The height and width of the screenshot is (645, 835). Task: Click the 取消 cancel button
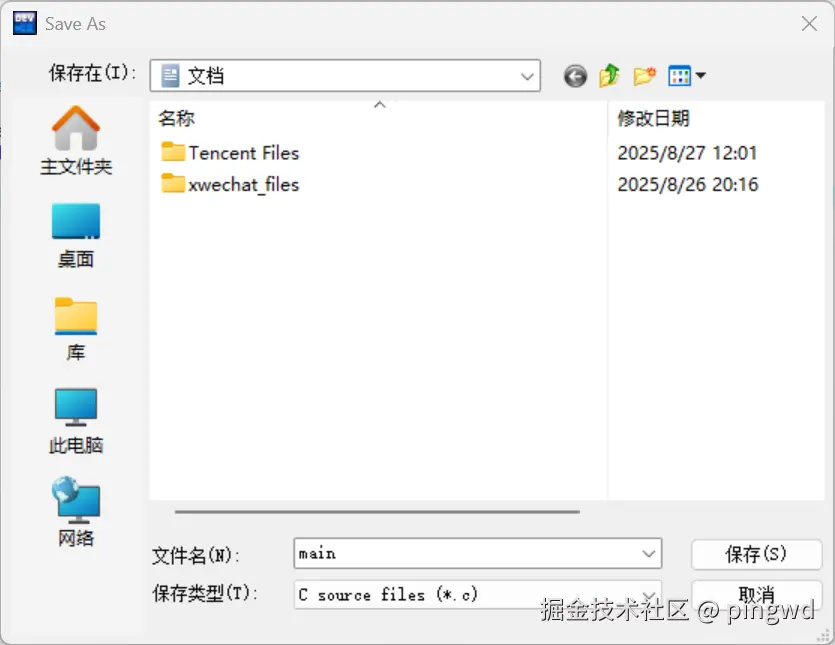tap(756, 594)
